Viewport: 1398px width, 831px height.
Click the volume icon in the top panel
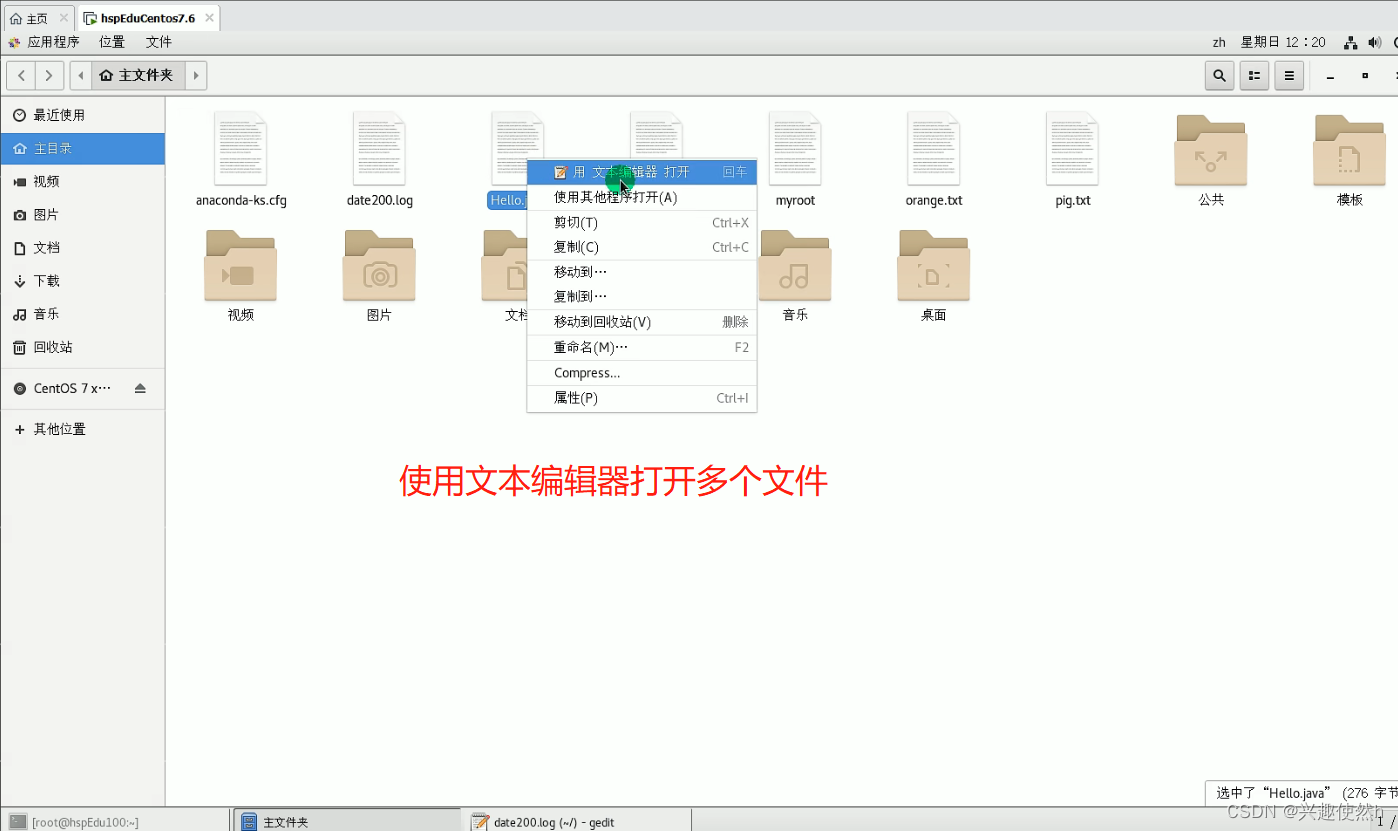click(1375, 42)
